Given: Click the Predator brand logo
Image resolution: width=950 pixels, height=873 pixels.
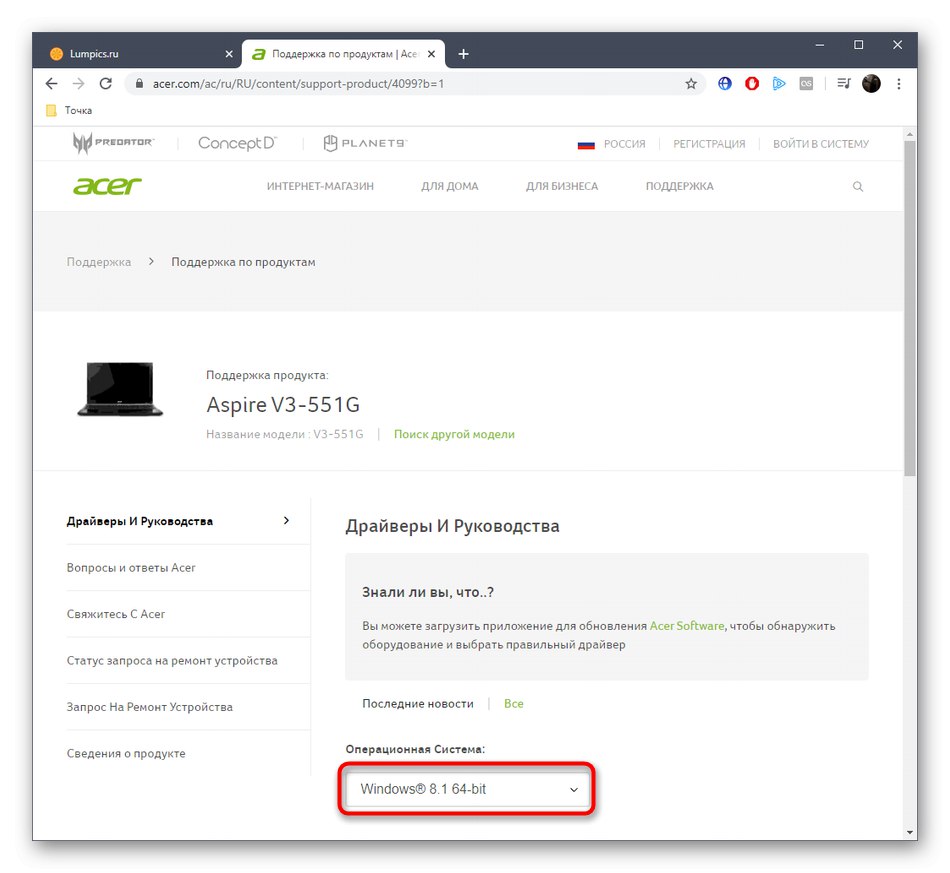Looking at the screenshot, I should click(113, 143).
